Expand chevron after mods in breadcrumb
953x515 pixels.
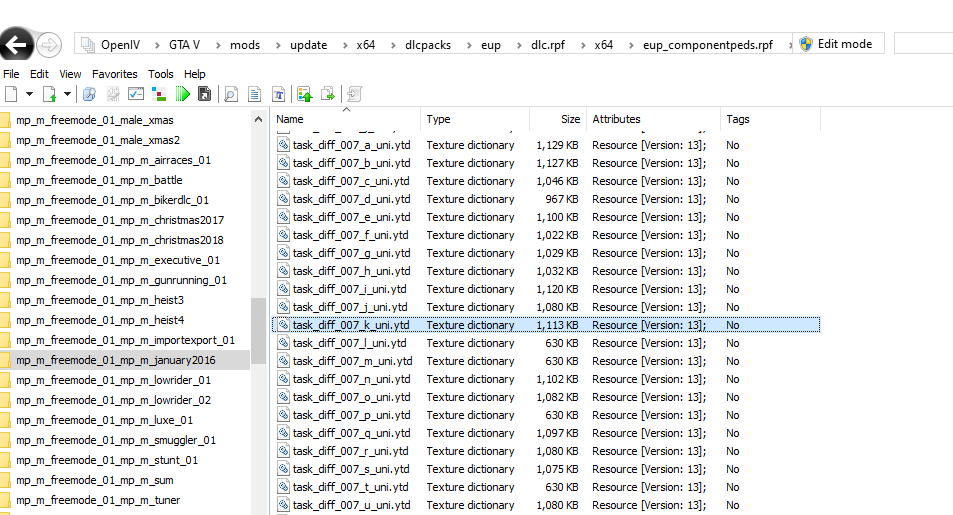tap(278, 45)
